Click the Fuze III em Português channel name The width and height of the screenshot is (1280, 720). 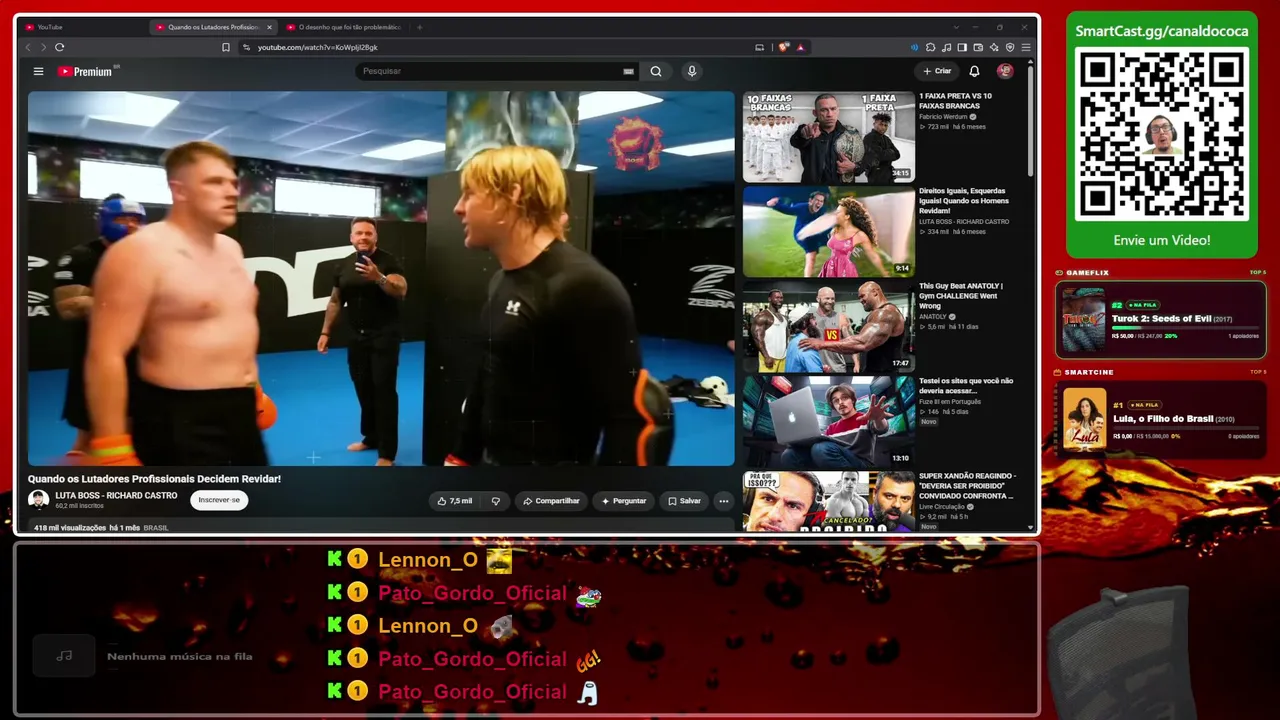coord(950,402)
